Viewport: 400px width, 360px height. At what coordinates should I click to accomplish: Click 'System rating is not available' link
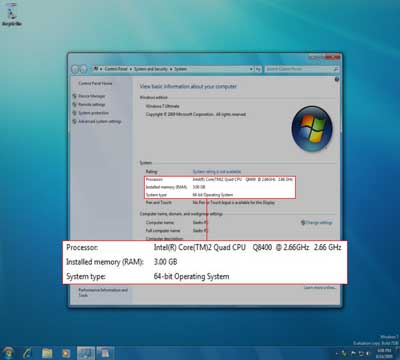[217, 171]
